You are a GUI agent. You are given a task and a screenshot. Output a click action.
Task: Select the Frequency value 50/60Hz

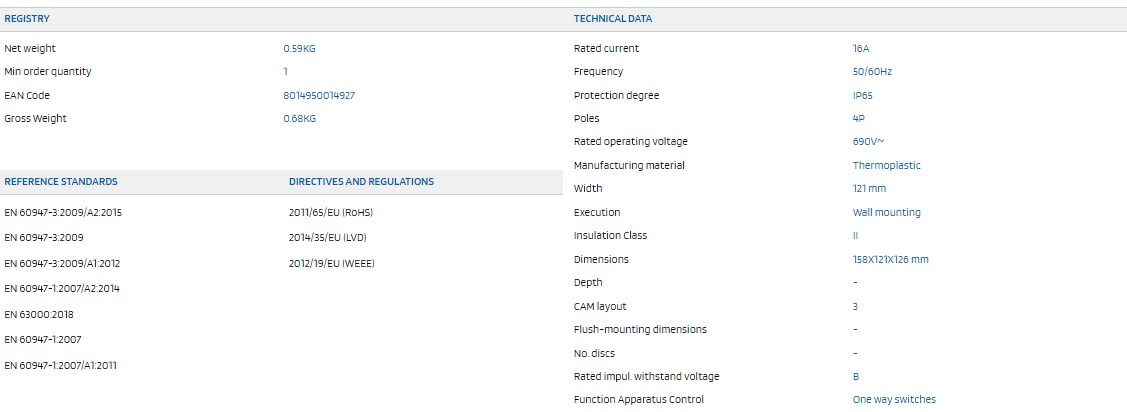(872, 72)
